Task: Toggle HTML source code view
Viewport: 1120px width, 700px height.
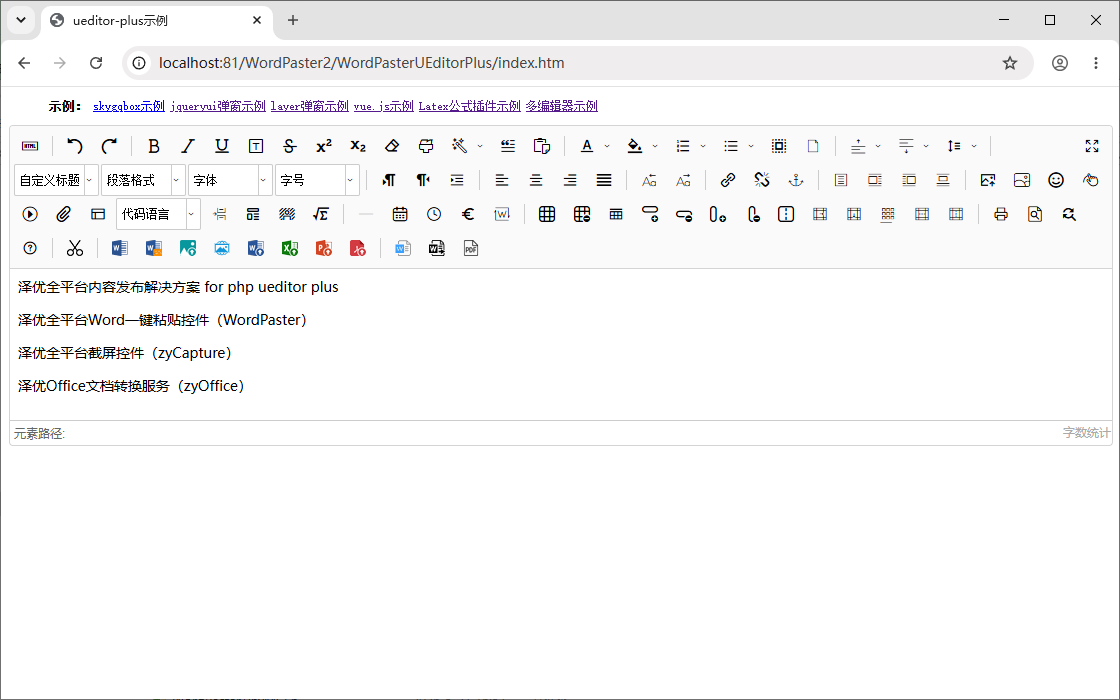Action: click(x=30, y=146)
